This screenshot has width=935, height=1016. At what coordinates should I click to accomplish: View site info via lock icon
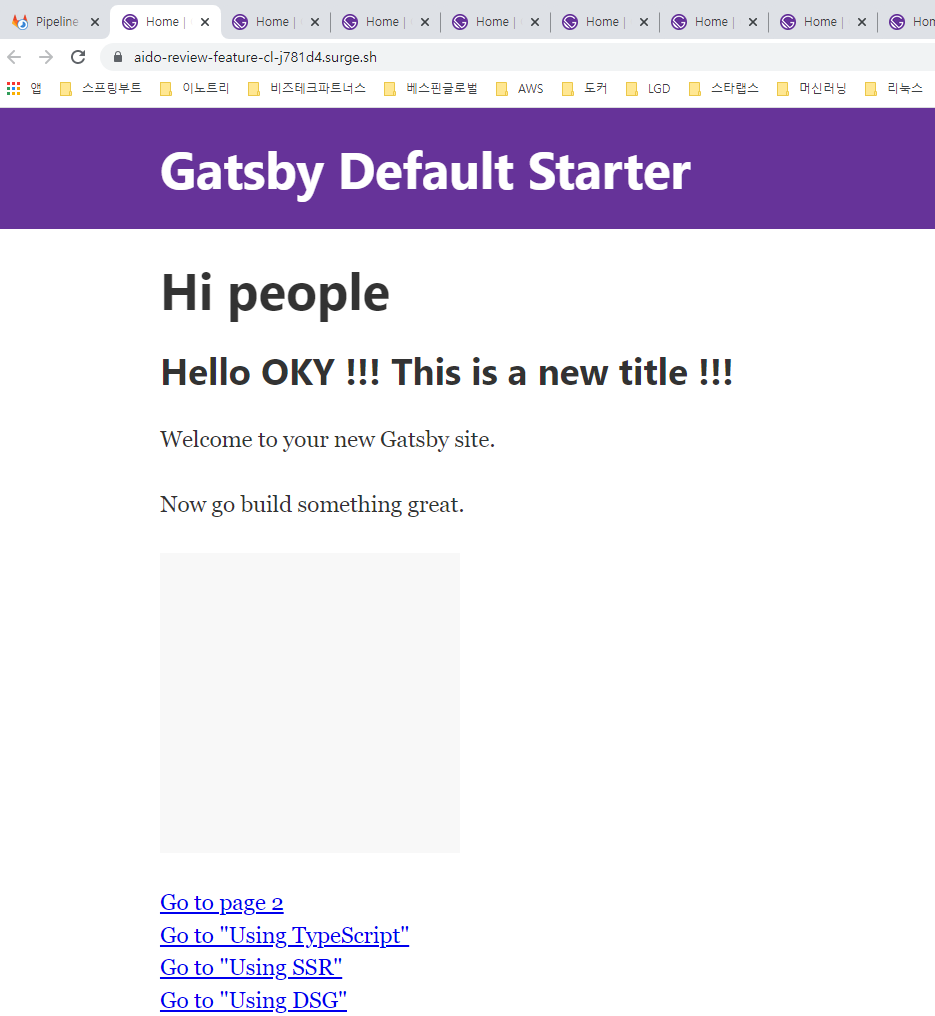tap(118, 57)
